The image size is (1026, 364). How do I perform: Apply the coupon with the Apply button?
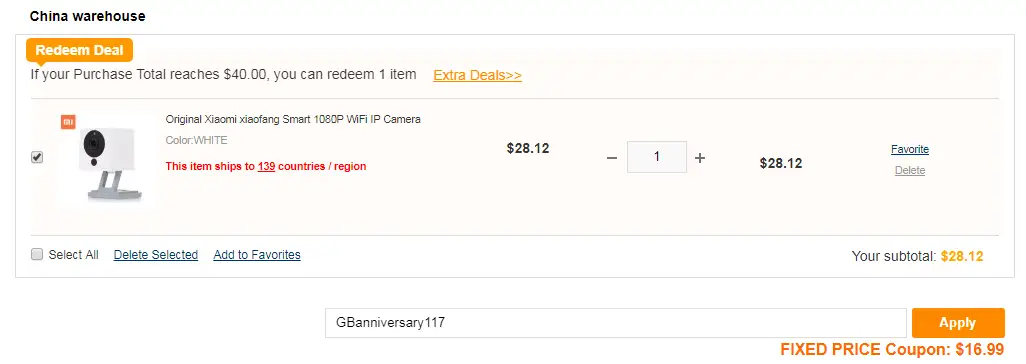click(x=958, y=323)
